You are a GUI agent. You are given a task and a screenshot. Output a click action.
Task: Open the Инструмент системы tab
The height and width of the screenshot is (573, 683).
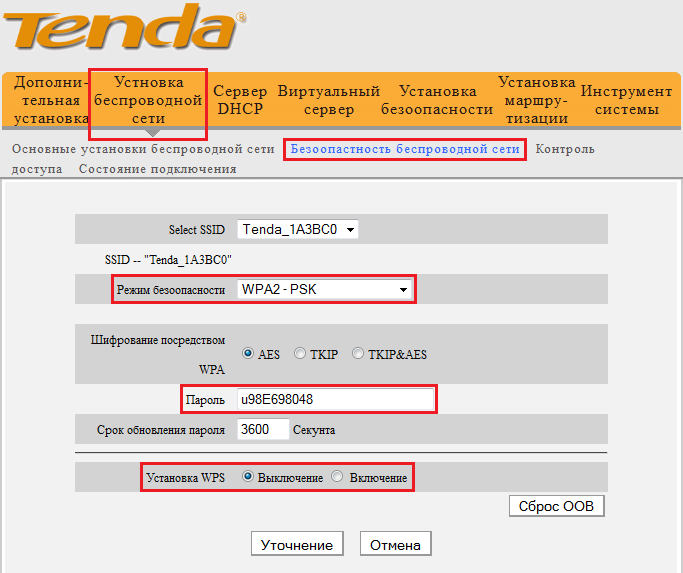point(626,100)
